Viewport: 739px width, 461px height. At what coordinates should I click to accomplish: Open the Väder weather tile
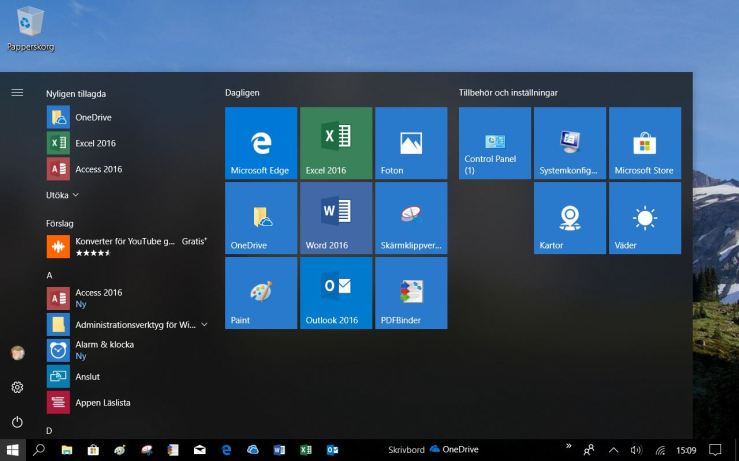tap(645, 218)
